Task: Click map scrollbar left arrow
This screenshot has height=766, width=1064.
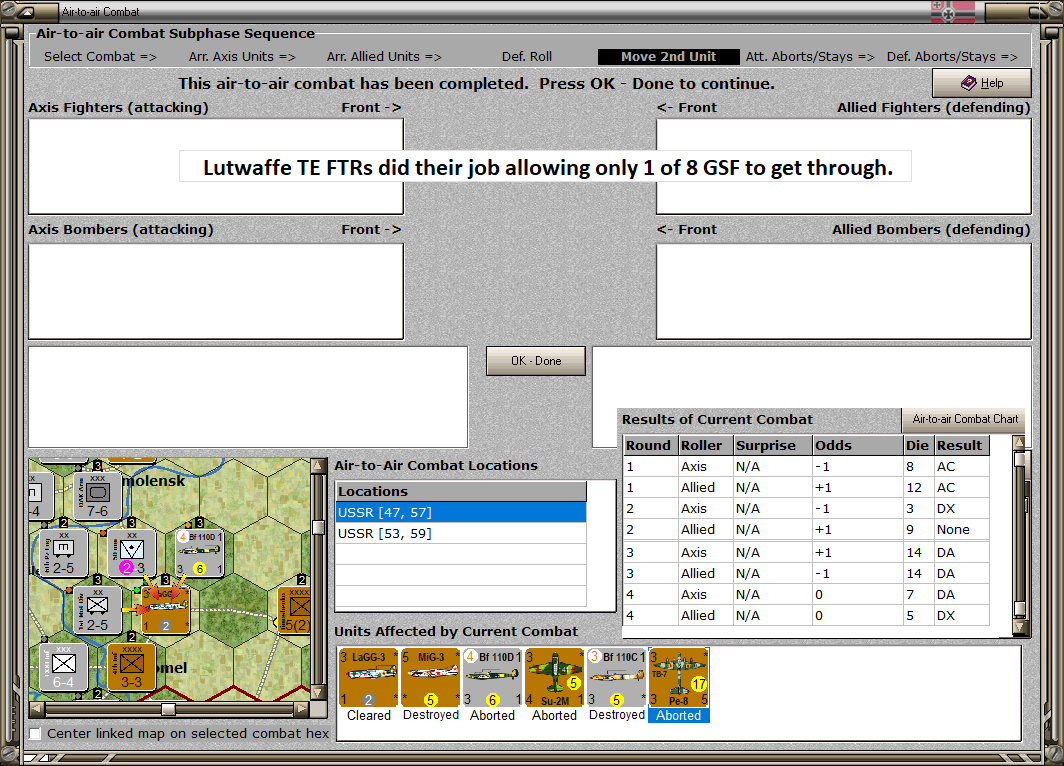Action: click(x=37, y=710)
